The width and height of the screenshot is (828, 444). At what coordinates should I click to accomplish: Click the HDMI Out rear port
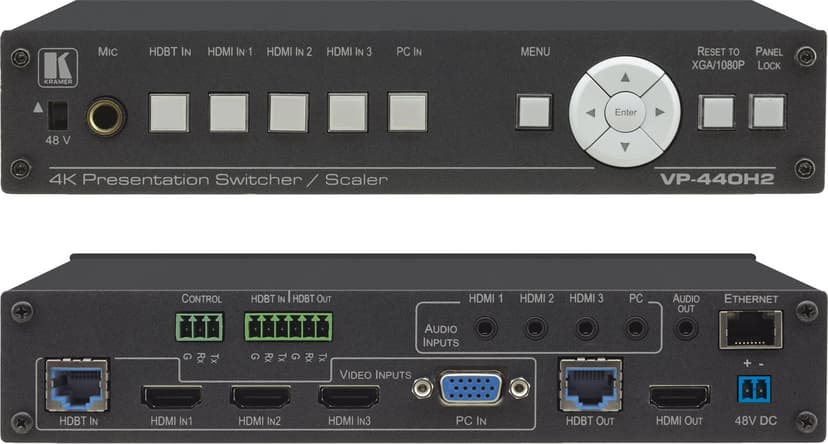click(680, 396)
